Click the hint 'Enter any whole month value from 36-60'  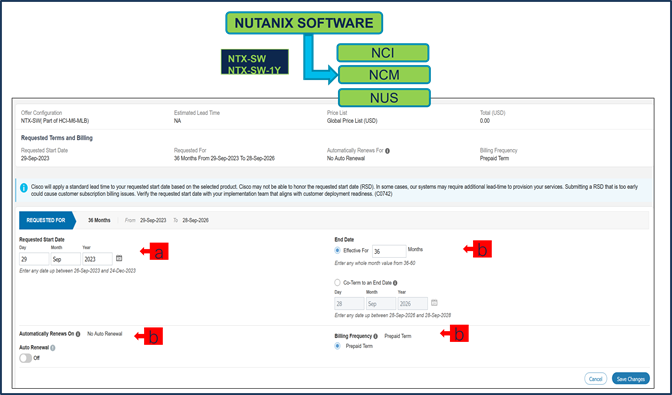tap(375, 263)
